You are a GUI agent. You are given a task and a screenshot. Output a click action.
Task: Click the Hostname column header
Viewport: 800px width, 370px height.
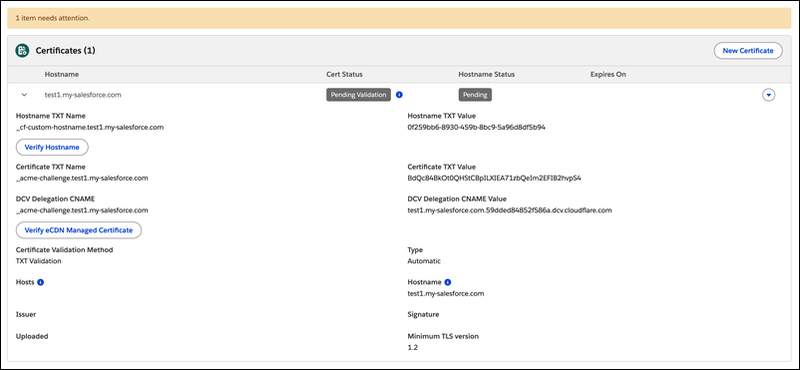(x=62, y=75)
